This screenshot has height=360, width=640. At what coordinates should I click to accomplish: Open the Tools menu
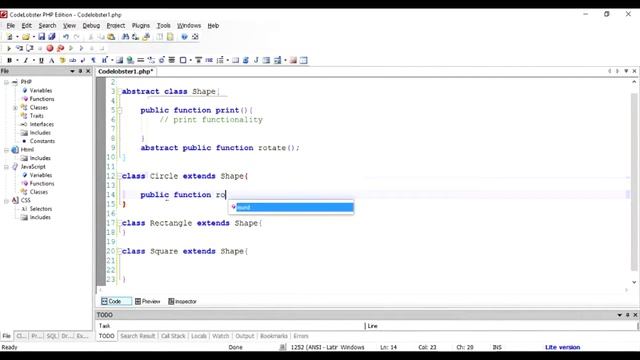164,25
